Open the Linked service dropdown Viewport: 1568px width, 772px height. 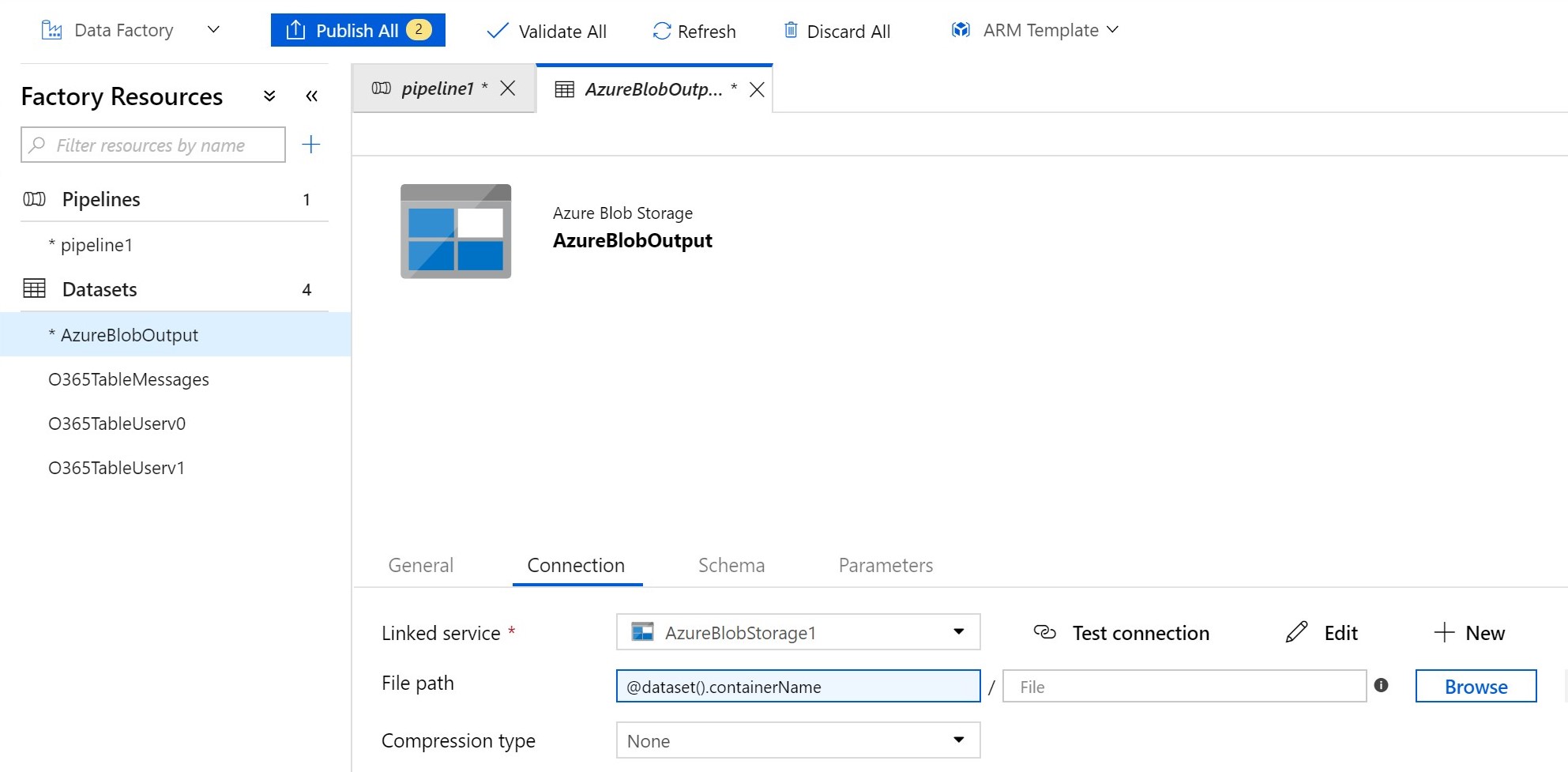[x=798, y=632]
